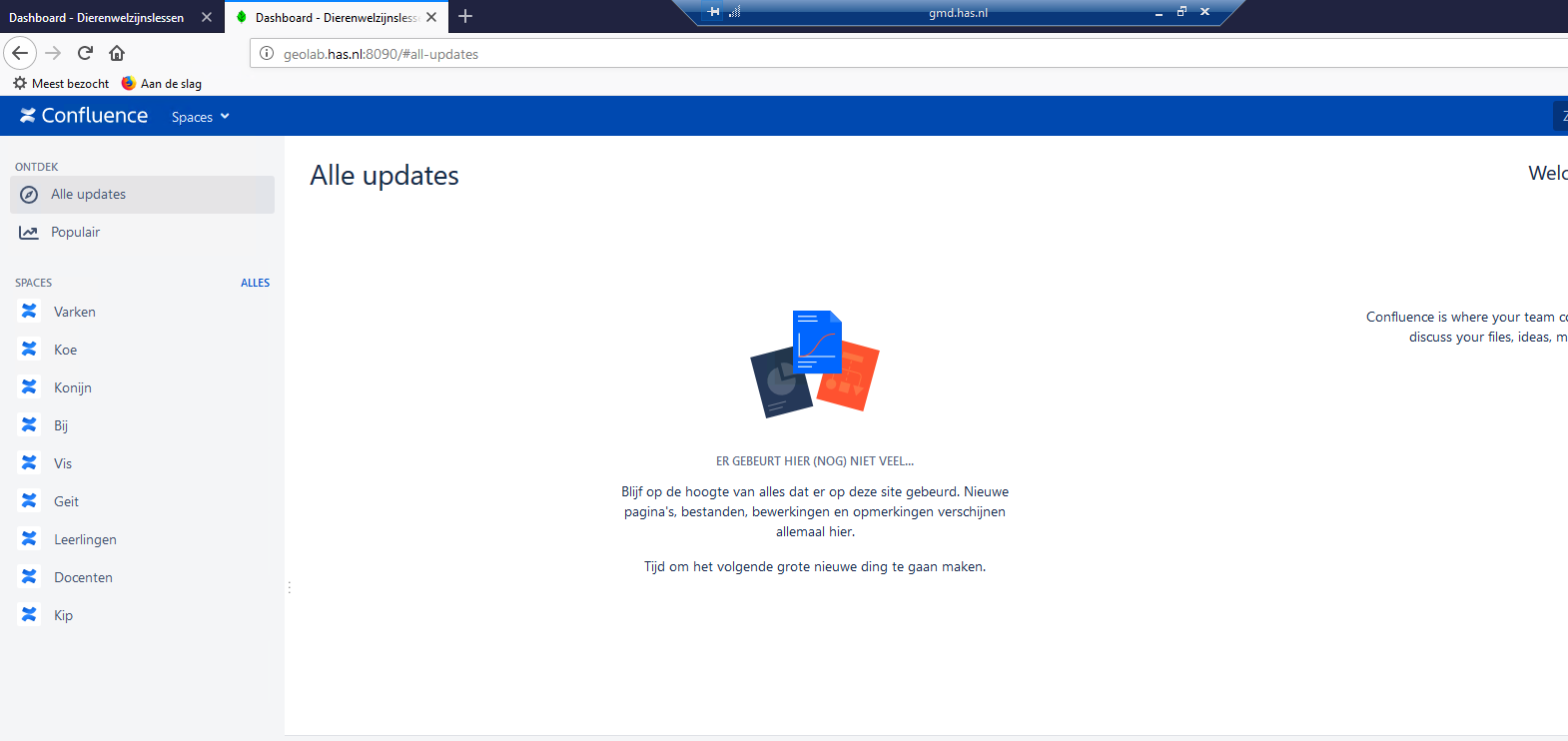Image resolution: width=1568 pixels, height=741 pixels.
Task: Click the ALLES link beside Spaces
Action: (x=255, y=283)
